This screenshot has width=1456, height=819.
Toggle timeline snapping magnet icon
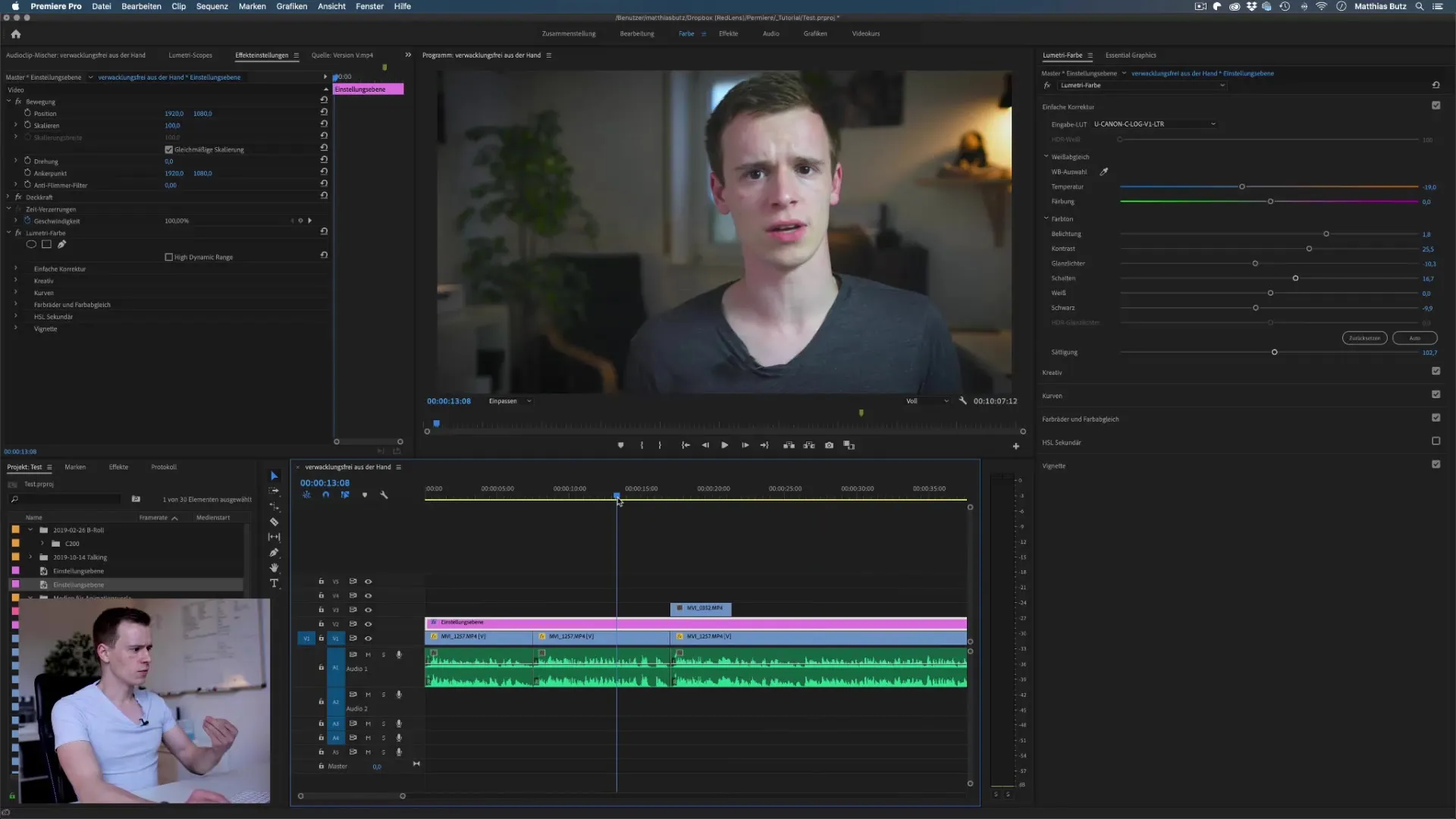click(326, 494)
